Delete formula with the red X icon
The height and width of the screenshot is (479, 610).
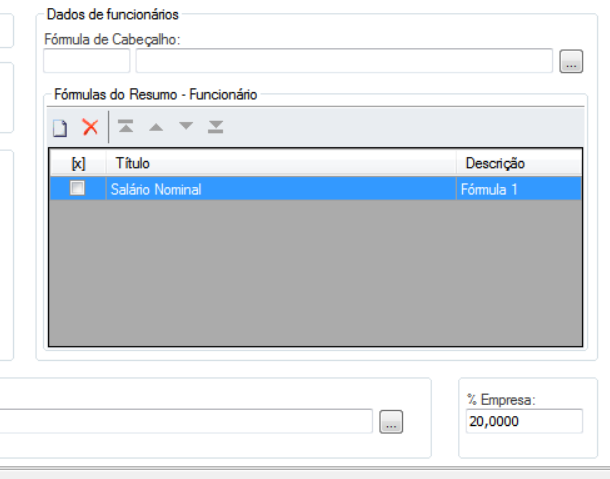pyautogui.click(x=90, y=127)
